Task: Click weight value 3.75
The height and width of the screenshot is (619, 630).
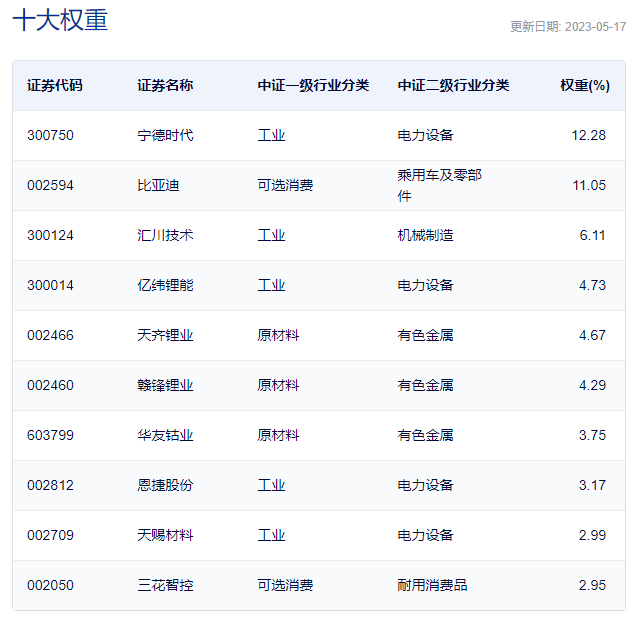Action: pyautogui.click(x=592, y=435)
